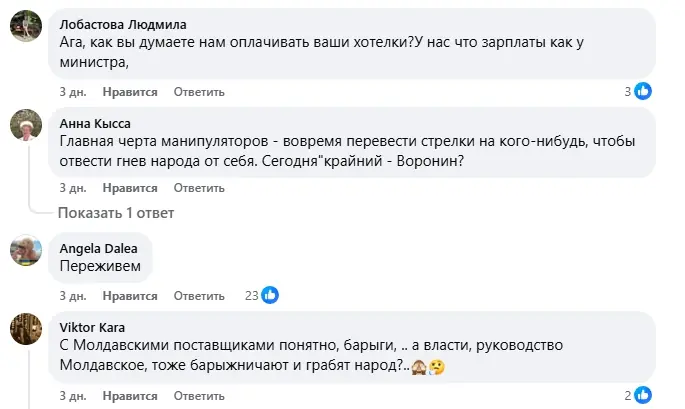Image resolution: width=685 pixels, height=409 pixels.
Task: Reply to Лобастова Людмила's comment
Action: coord(199,92)
